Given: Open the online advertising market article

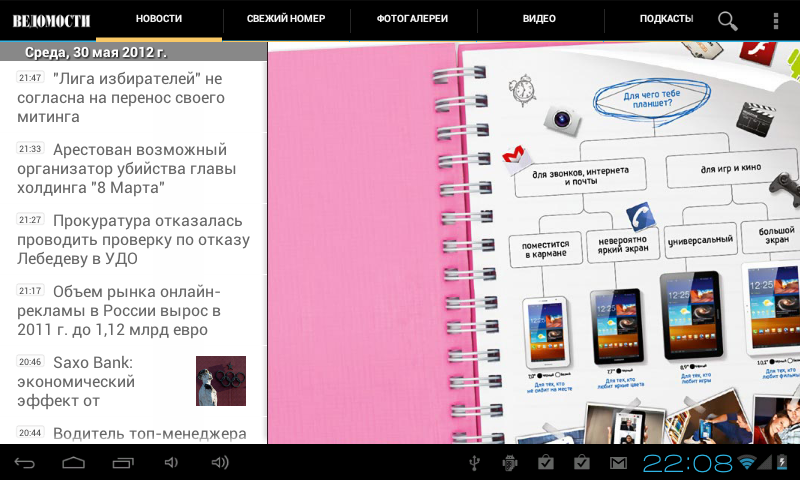Looking at the screenshot, I should (133, 310).
